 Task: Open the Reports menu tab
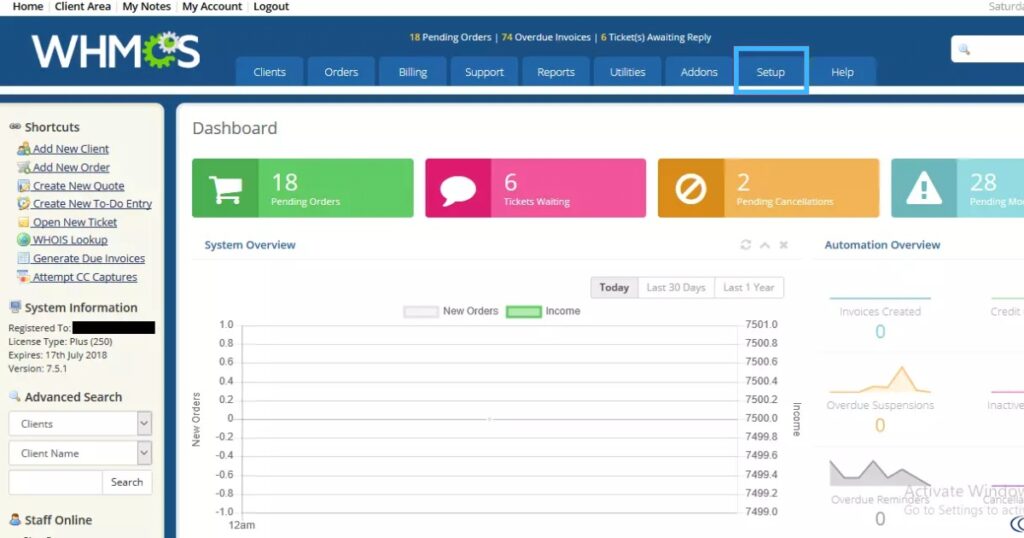(x=556, y=72)
